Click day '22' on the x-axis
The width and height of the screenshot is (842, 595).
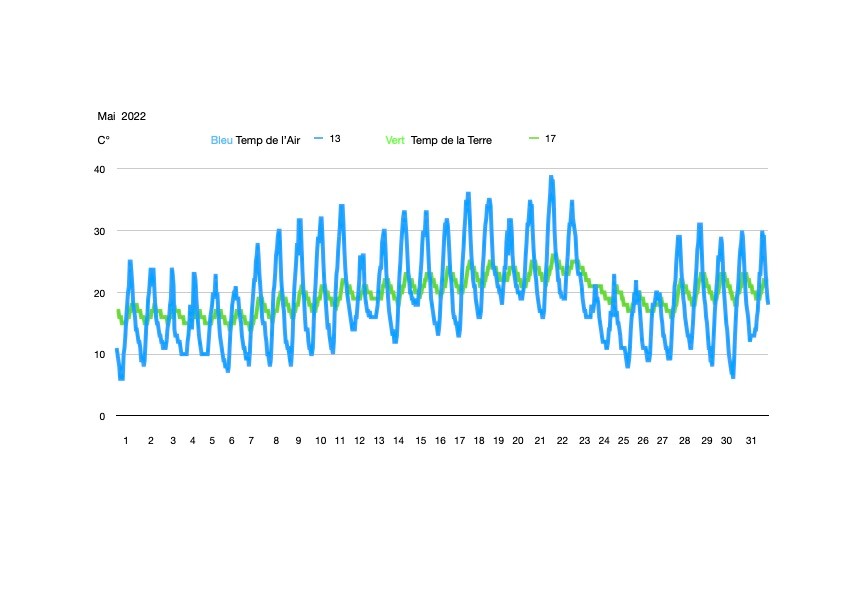coord(562,440)
